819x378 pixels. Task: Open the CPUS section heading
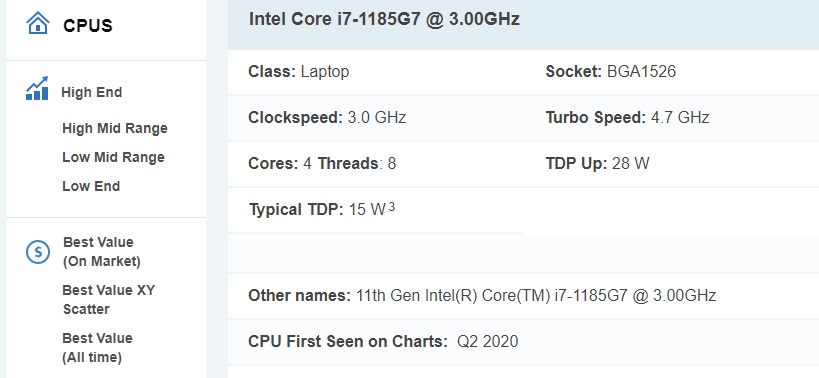[x=88, y=26]
